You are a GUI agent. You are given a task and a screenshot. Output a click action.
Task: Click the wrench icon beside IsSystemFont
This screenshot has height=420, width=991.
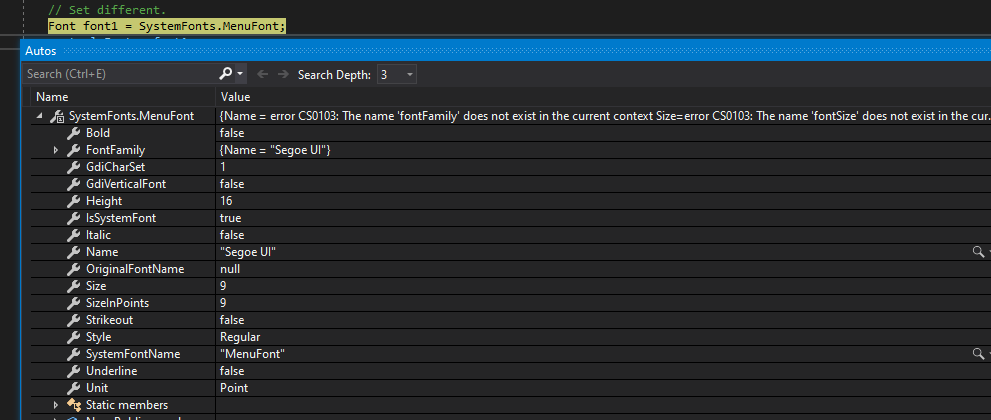point(73,219)
